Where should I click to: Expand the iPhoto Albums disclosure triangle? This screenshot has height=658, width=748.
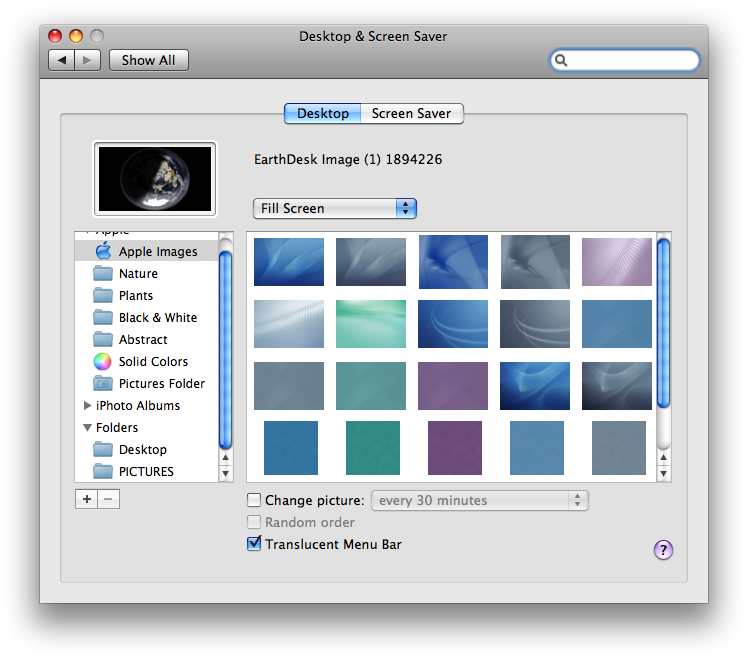coord(87,406)
